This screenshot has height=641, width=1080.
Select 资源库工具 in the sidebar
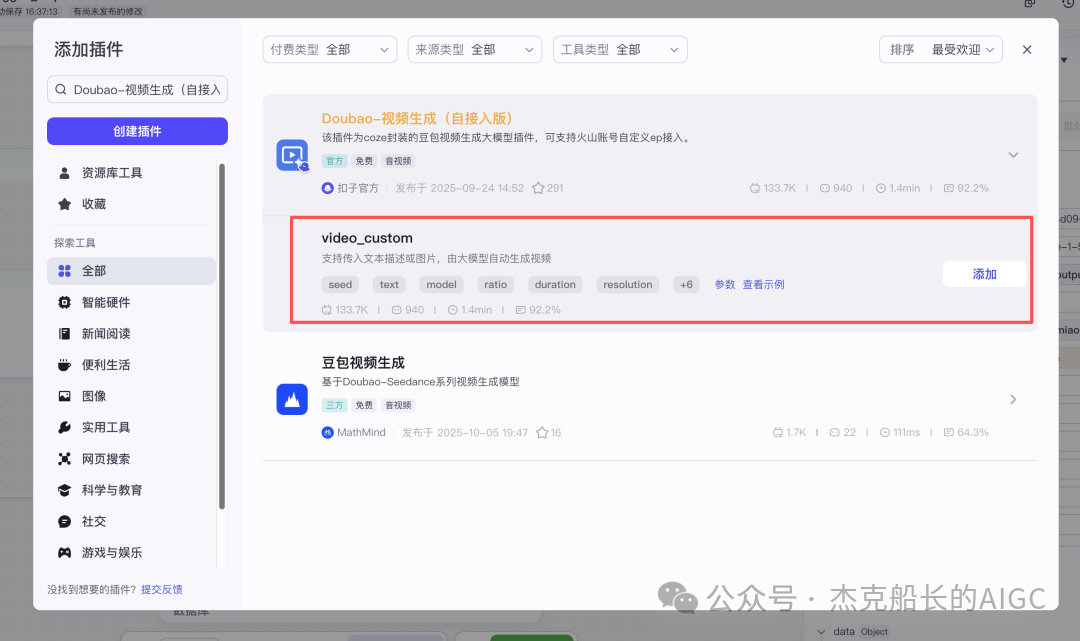tap(132, 173)
